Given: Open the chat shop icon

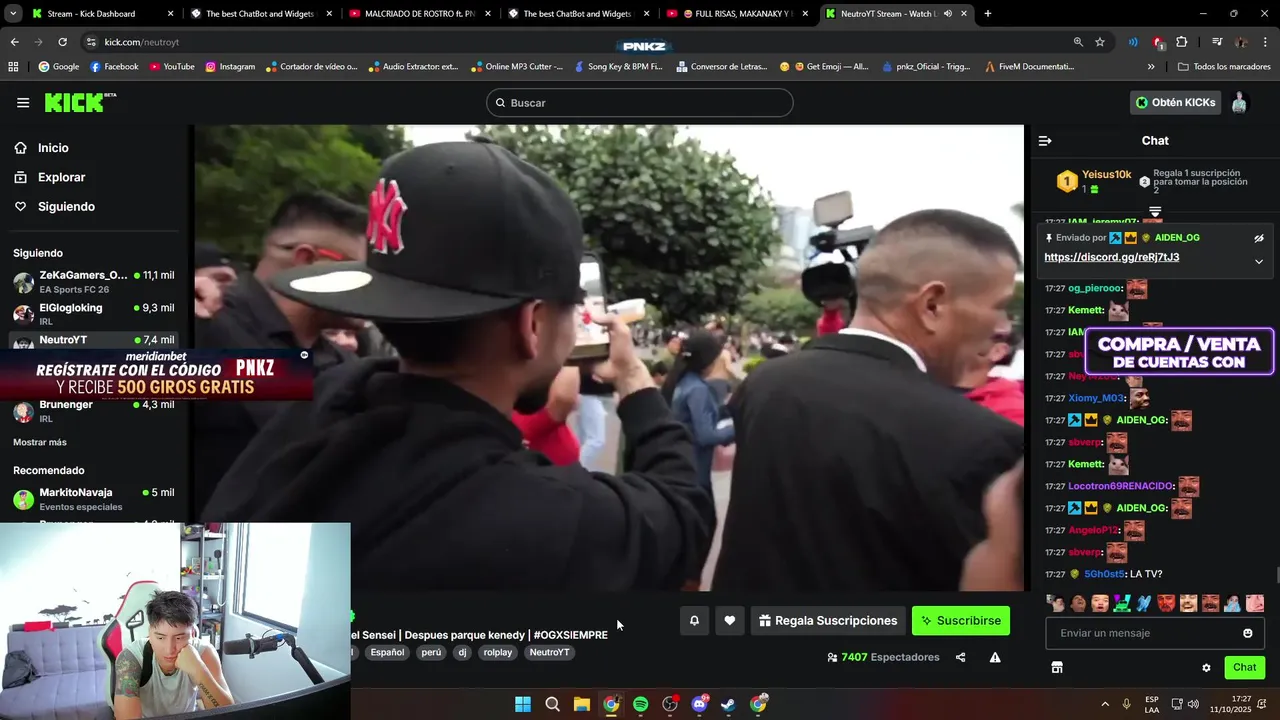Looking at the screenshot, I should pos(1057,668).
